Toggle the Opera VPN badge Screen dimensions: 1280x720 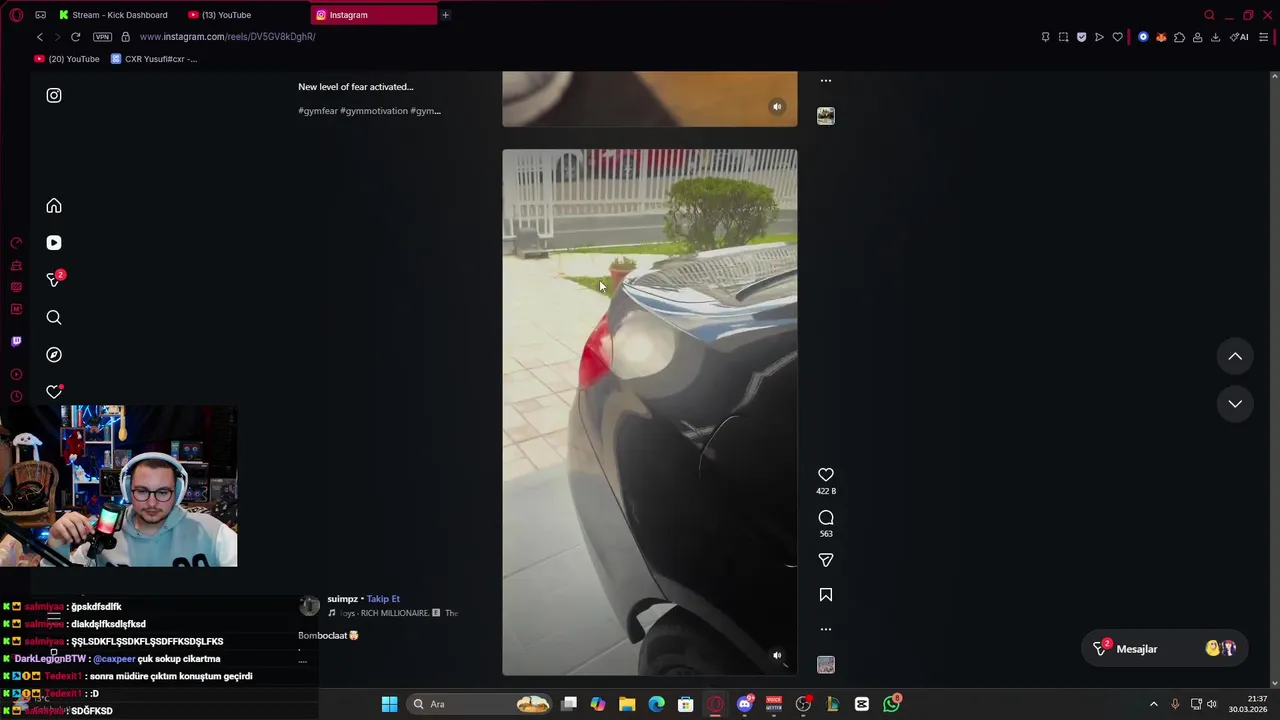(x=102, y=37)
